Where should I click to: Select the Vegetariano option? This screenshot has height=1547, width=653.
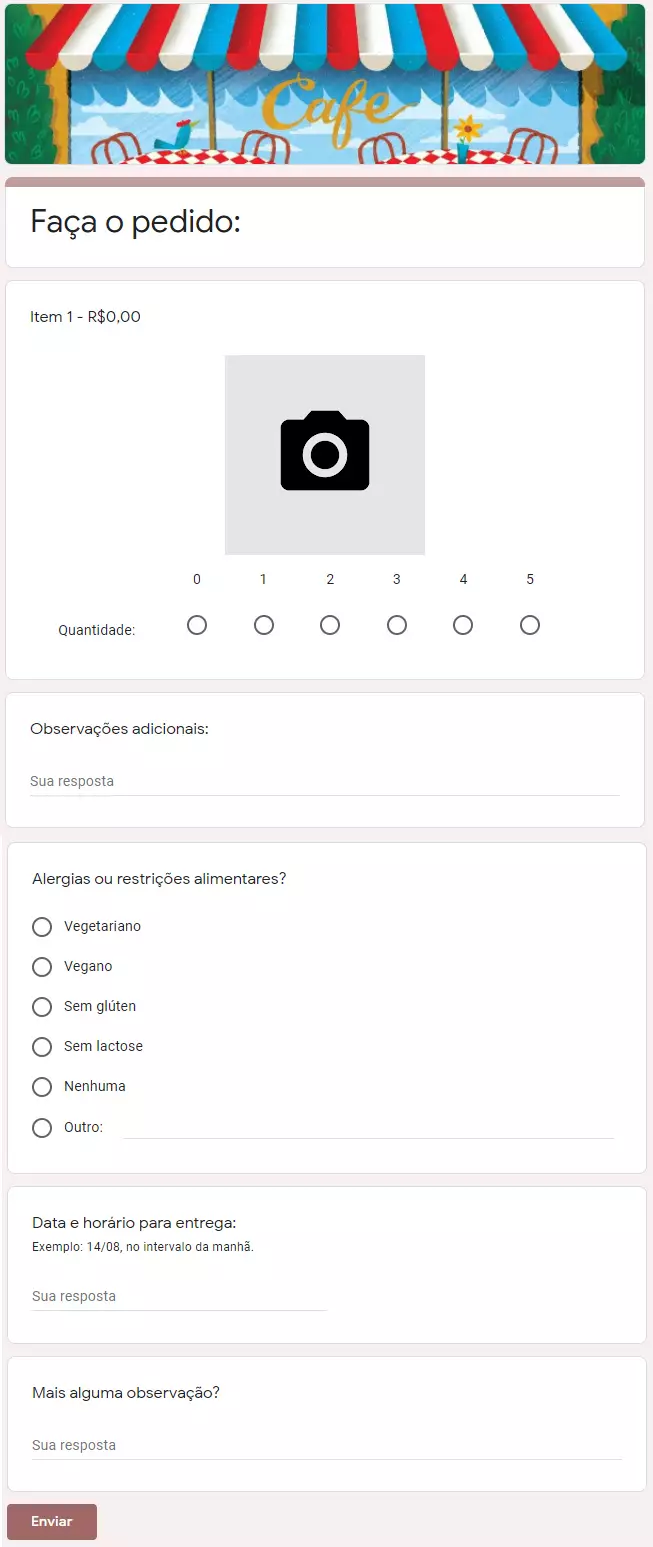42,927
